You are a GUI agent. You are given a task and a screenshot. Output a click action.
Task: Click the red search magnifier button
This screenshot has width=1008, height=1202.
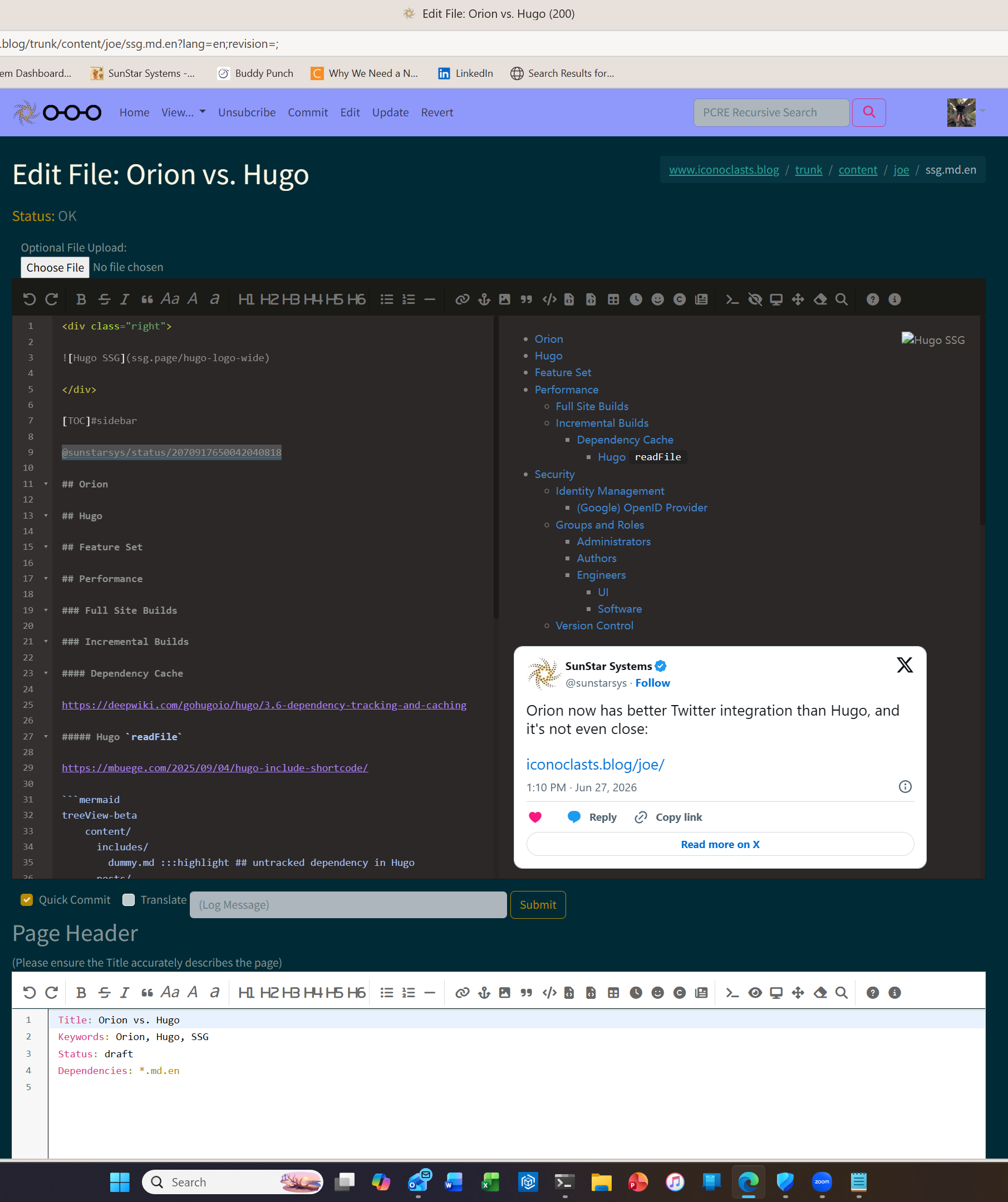[868, 112]
